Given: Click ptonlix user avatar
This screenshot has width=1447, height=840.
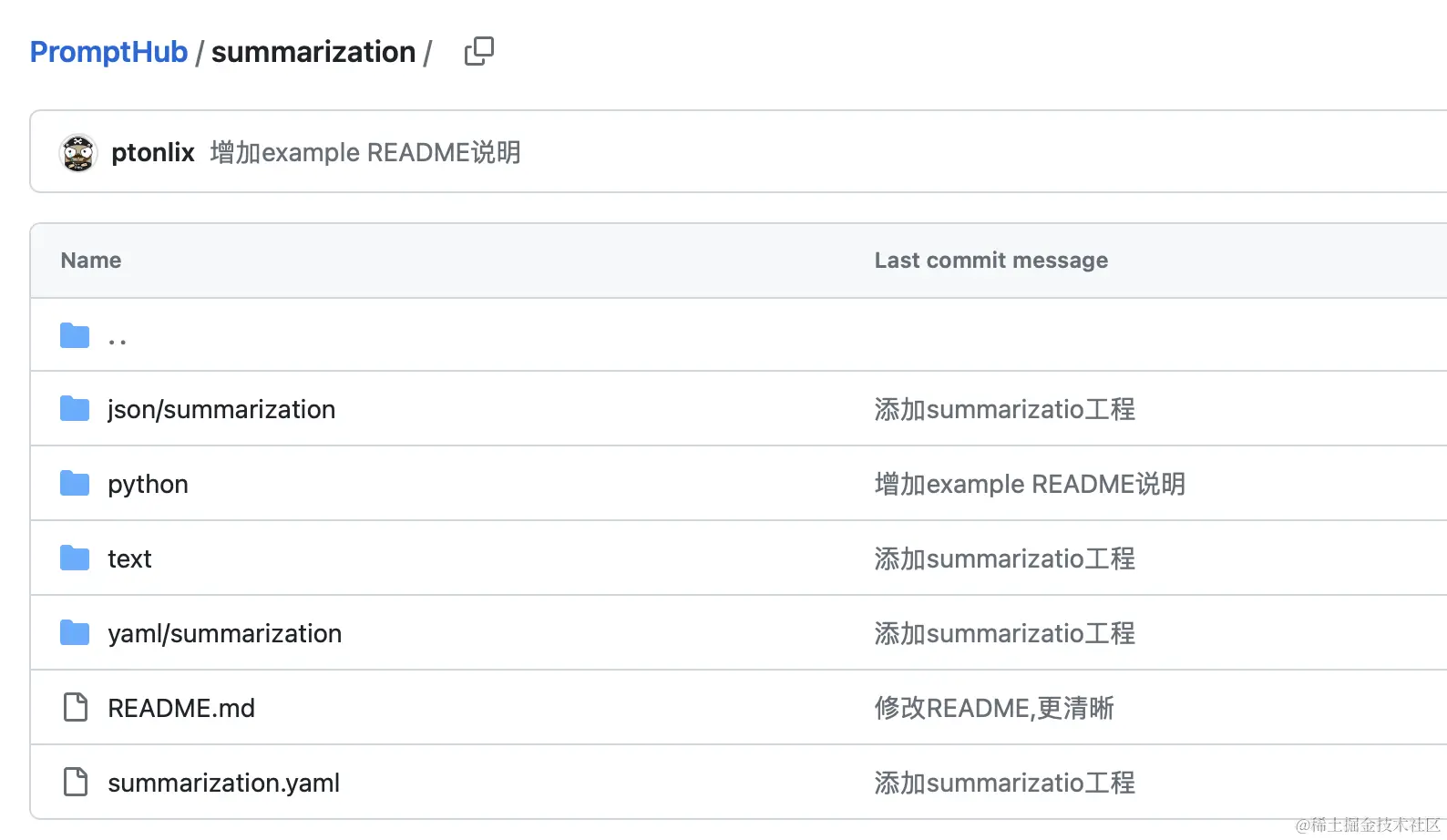Looking at the screenshot, I should [x=78, y=153].
